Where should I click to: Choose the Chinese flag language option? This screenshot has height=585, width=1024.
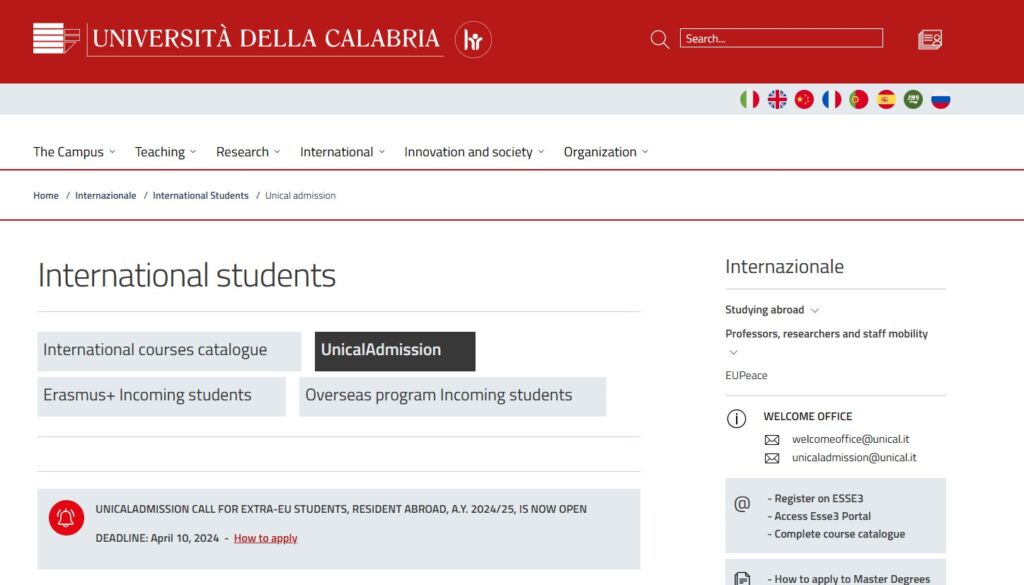pyautogui.click(x=804, y=99)
